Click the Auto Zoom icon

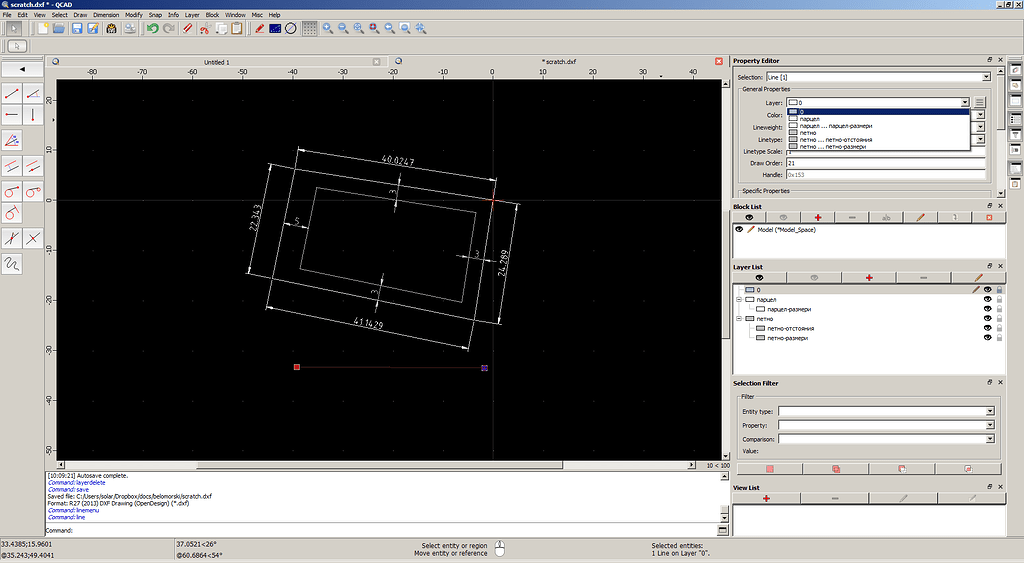coord(359,28)
